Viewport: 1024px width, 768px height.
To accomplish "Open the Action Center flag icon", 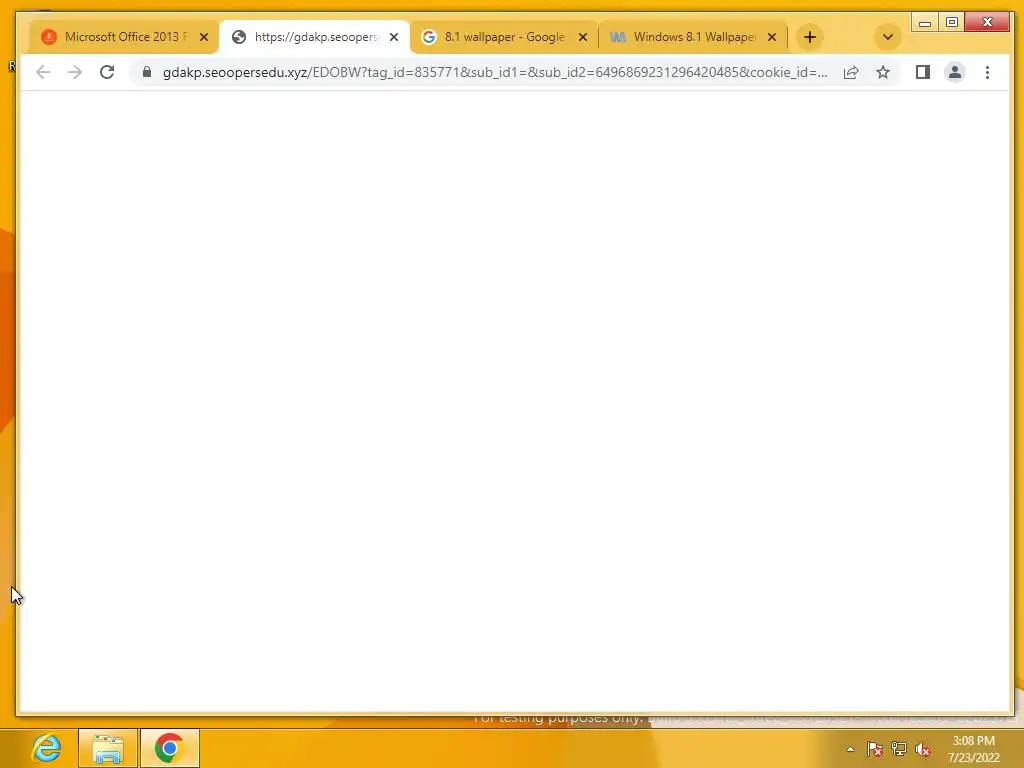I will [874, 749].
